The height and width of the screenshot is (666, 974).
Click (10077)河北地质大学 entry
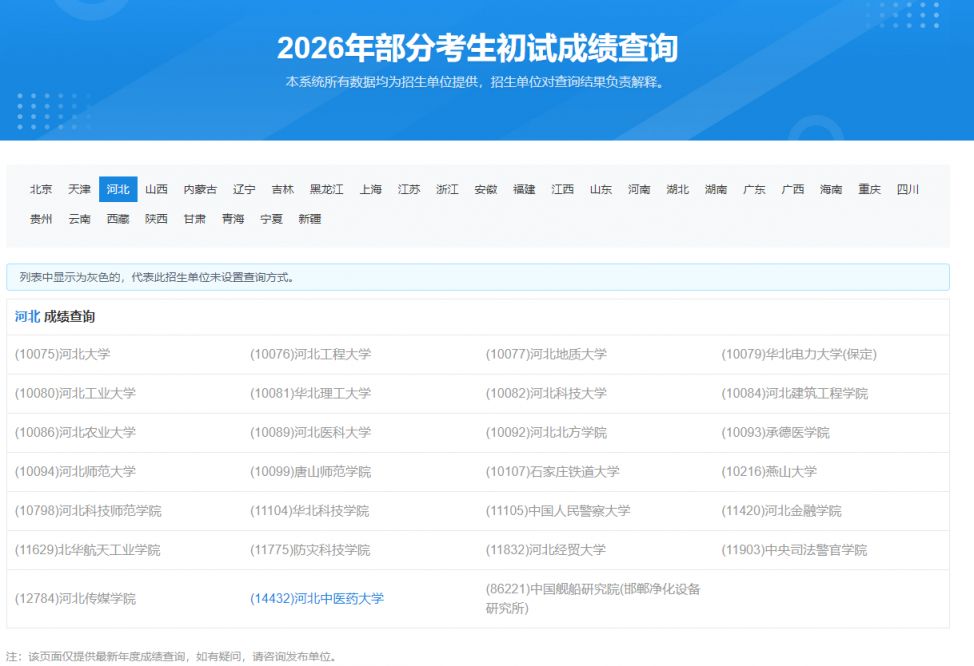tap(547, 355)
